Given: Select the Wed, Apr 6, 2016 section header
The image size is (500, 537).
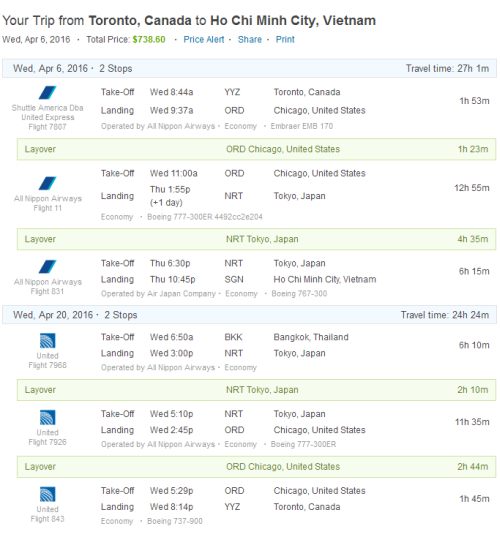Looking at the screenshot, I should pos(249,68).
